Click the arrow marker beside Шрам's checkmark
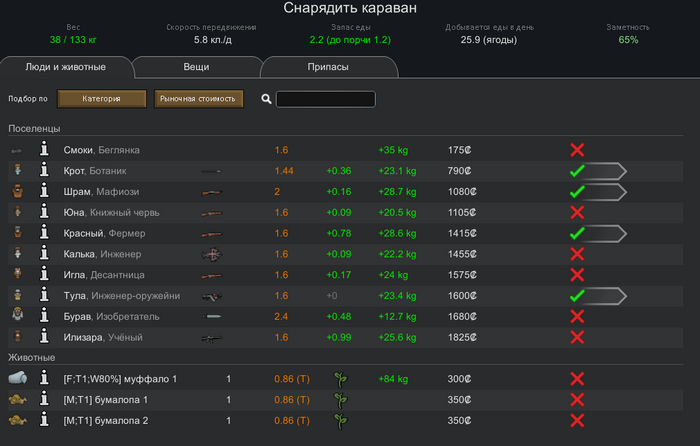 (607, 192)
